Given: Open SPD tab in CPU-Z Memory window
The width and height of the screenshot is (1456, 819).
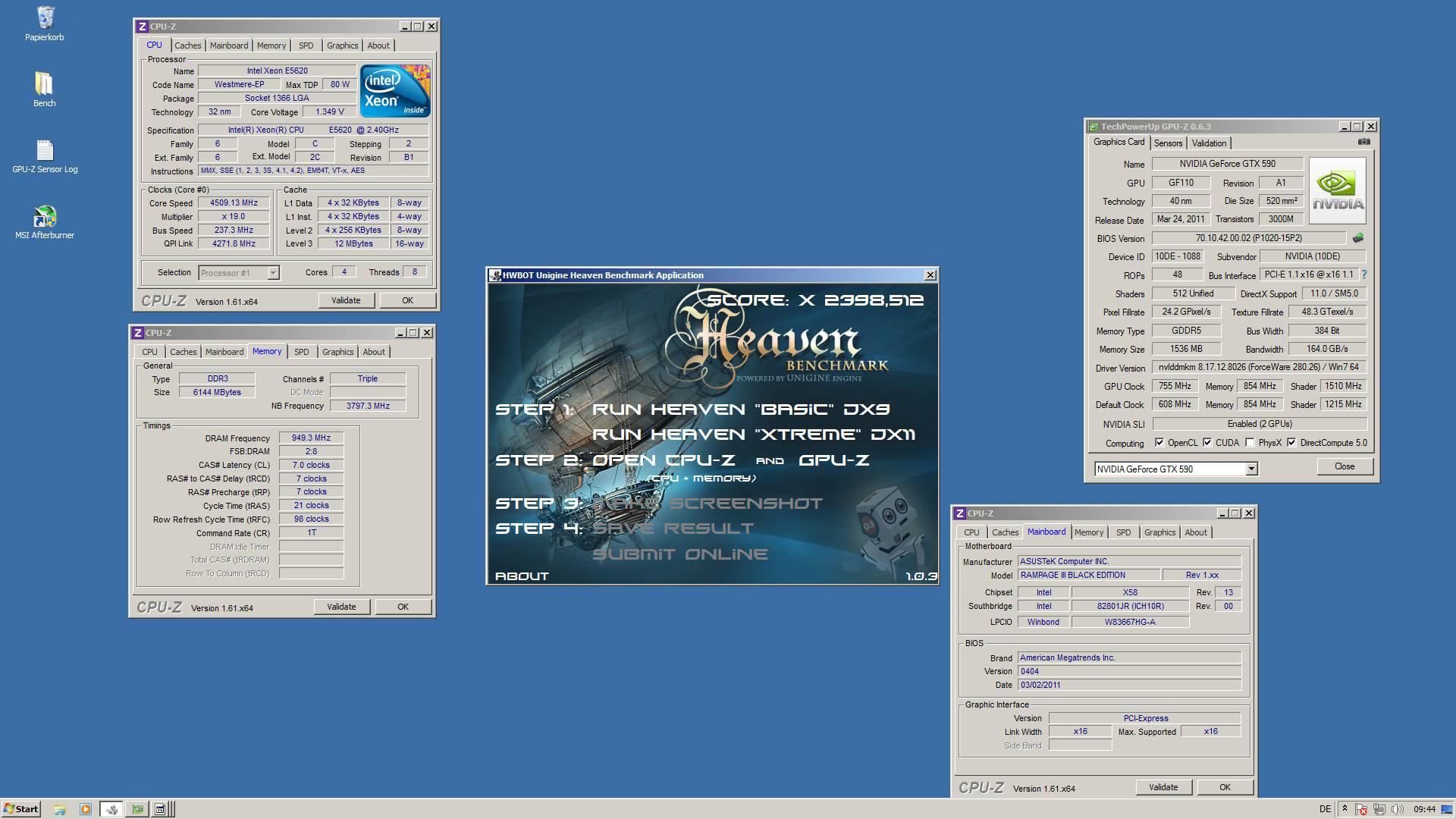Looking at the screenshot, I should [301, 352].
